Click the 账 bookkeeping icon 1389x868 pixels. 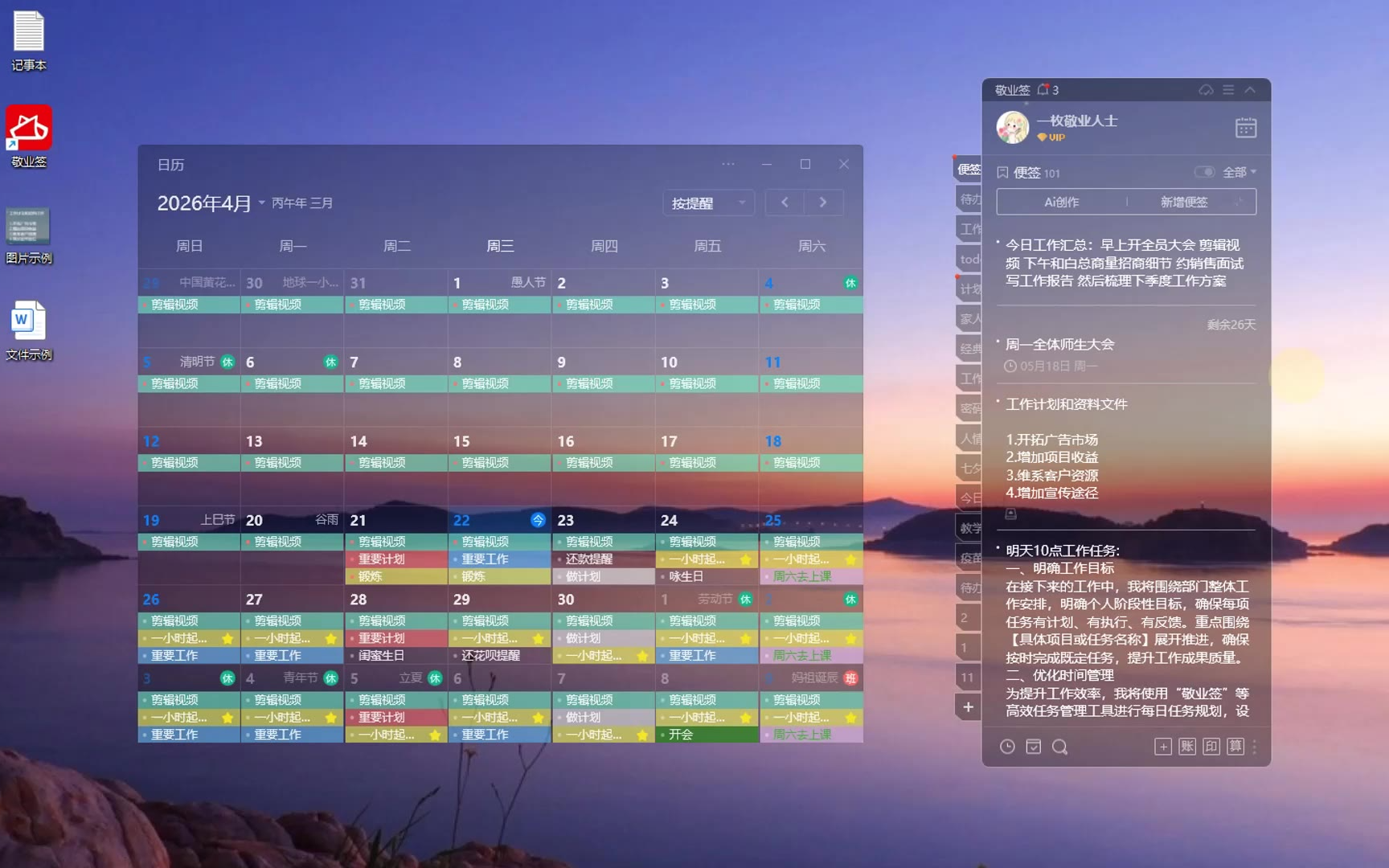1187,747
